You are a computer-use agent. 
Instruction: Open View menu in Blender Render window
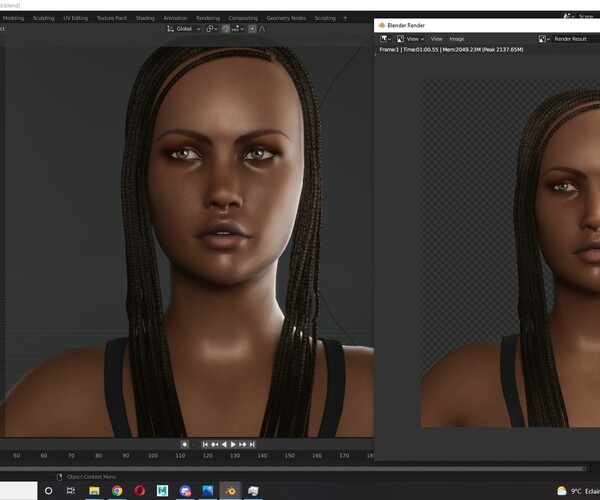click(x=436, y=39)
